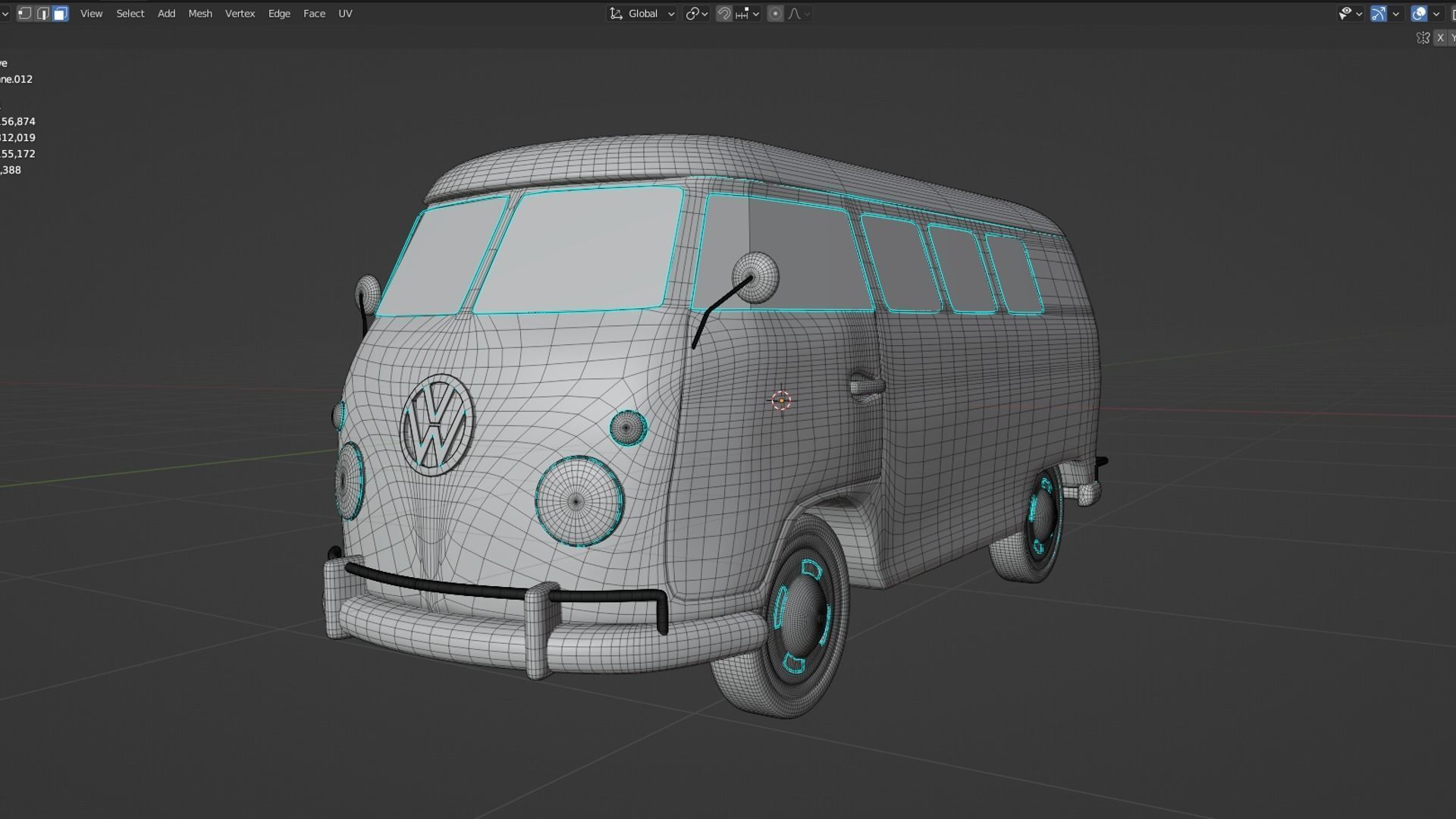
Task: Click the Show Overlays icon
Action: tap(1420, 13)
